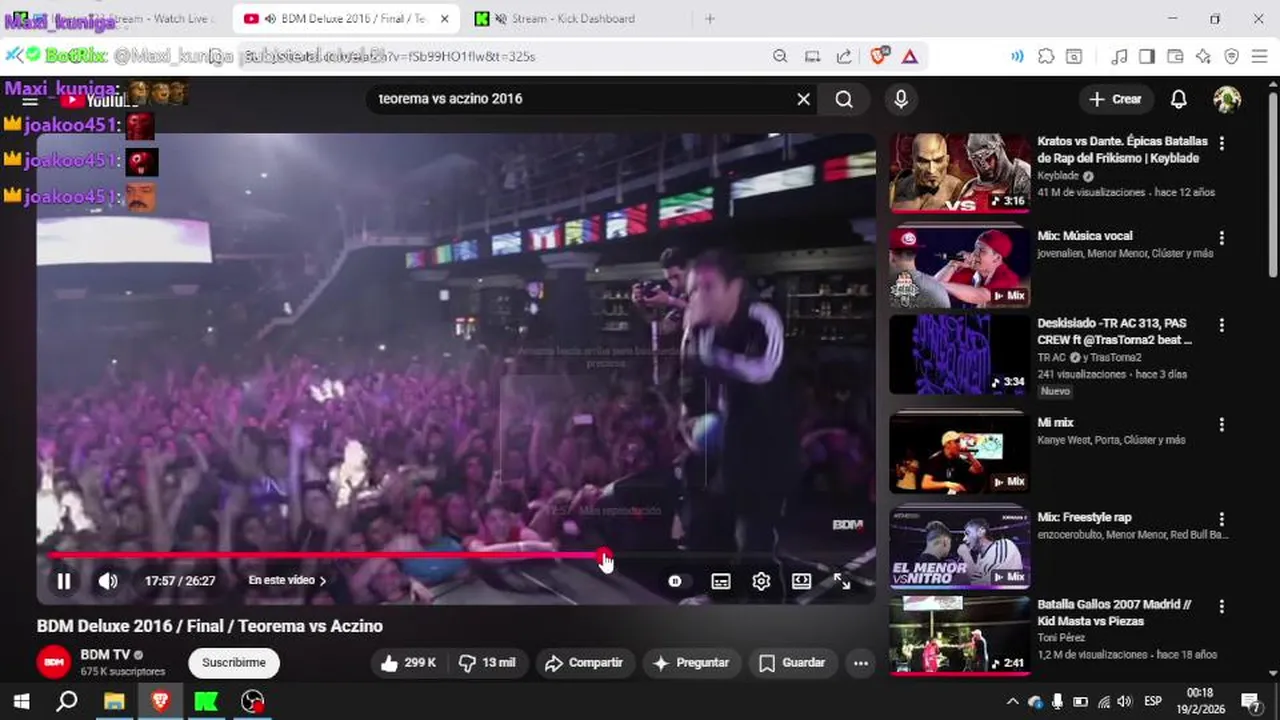
Task: Open Brave Wallet icon
Action: [x=1175, y=56]
